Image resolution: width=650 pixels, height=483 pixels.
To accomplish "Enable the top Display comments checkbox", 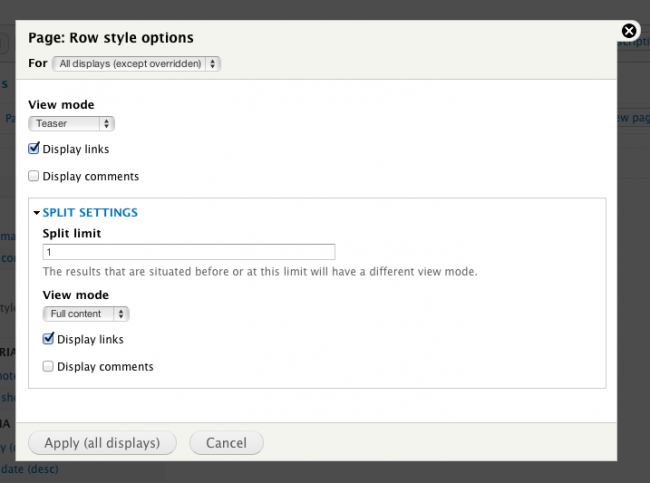I will point(35,177).
